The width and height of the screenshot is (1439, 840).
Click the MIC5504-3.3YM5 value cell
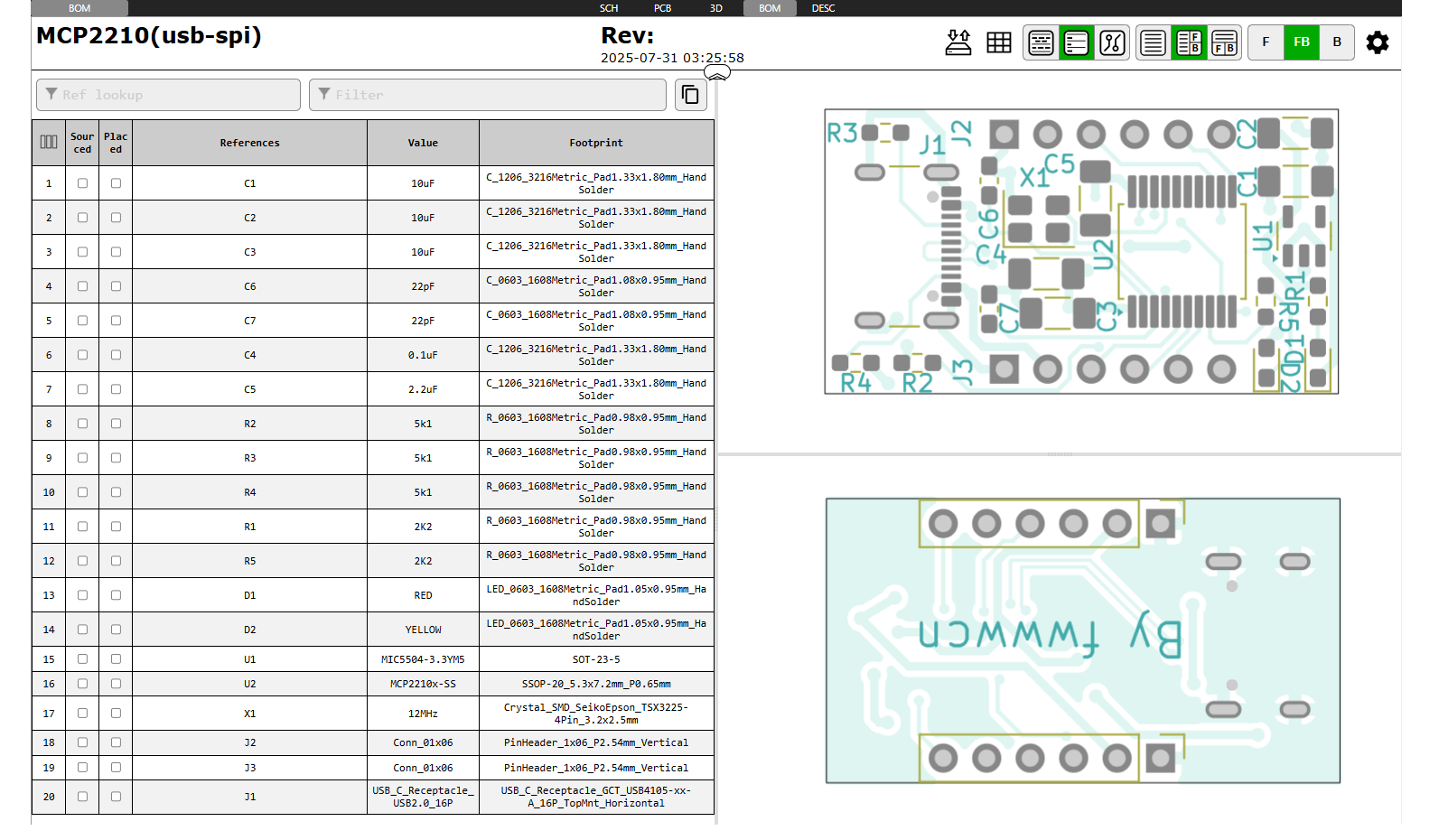pyautogui.click(x=423, y=659)
